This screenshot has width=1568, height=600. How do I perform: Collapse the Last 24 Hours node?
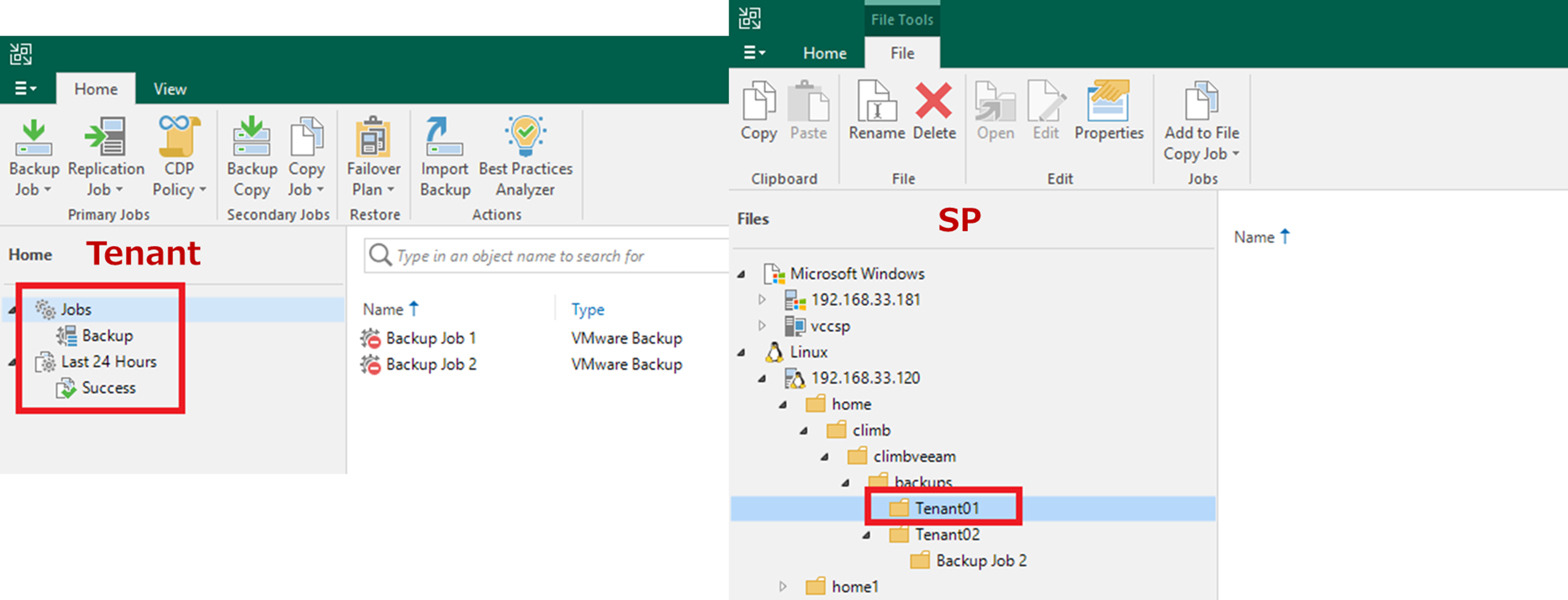[12, 362]
